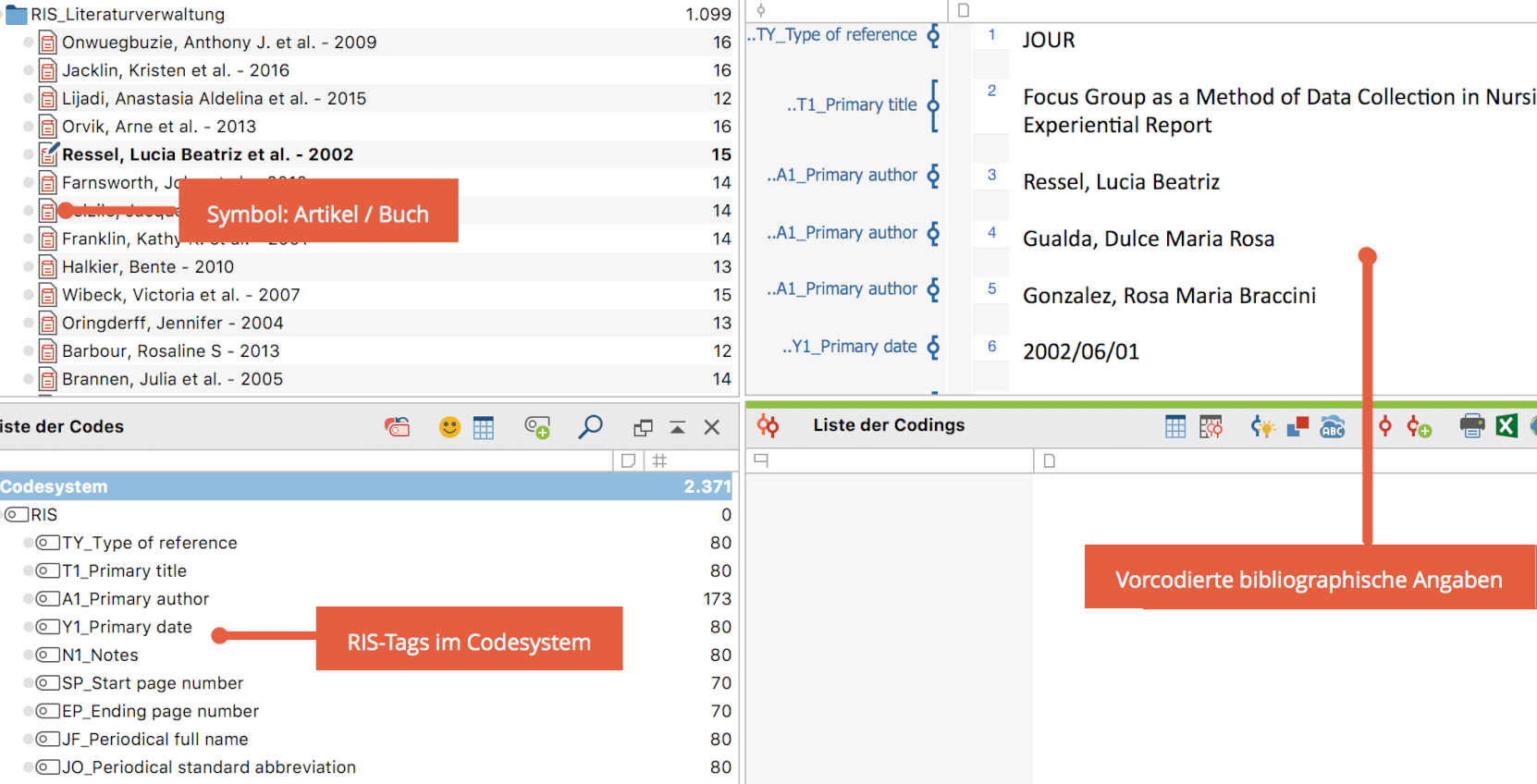Open the table overview in the code list toolbar

point(484,427)
